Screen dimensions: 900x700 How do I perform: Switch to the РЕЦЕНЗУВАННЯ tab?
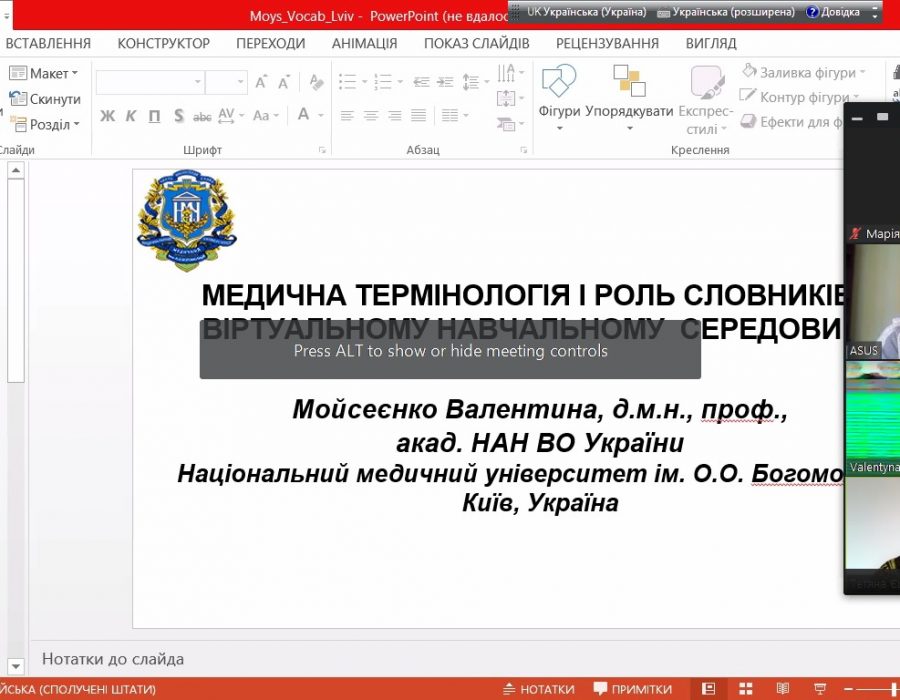607,43
